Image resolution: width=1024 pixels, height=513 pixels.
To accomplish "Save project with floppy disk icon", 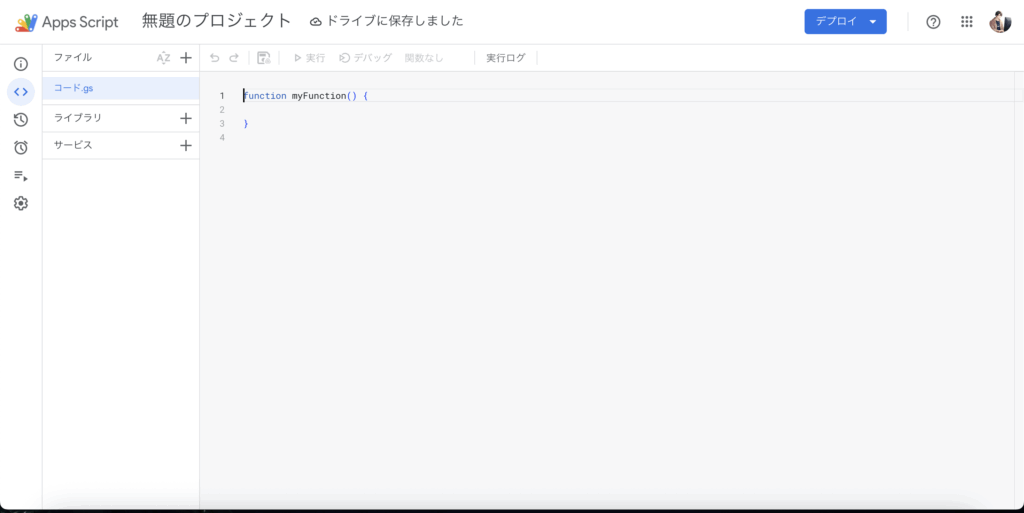I will pos(264,58).
